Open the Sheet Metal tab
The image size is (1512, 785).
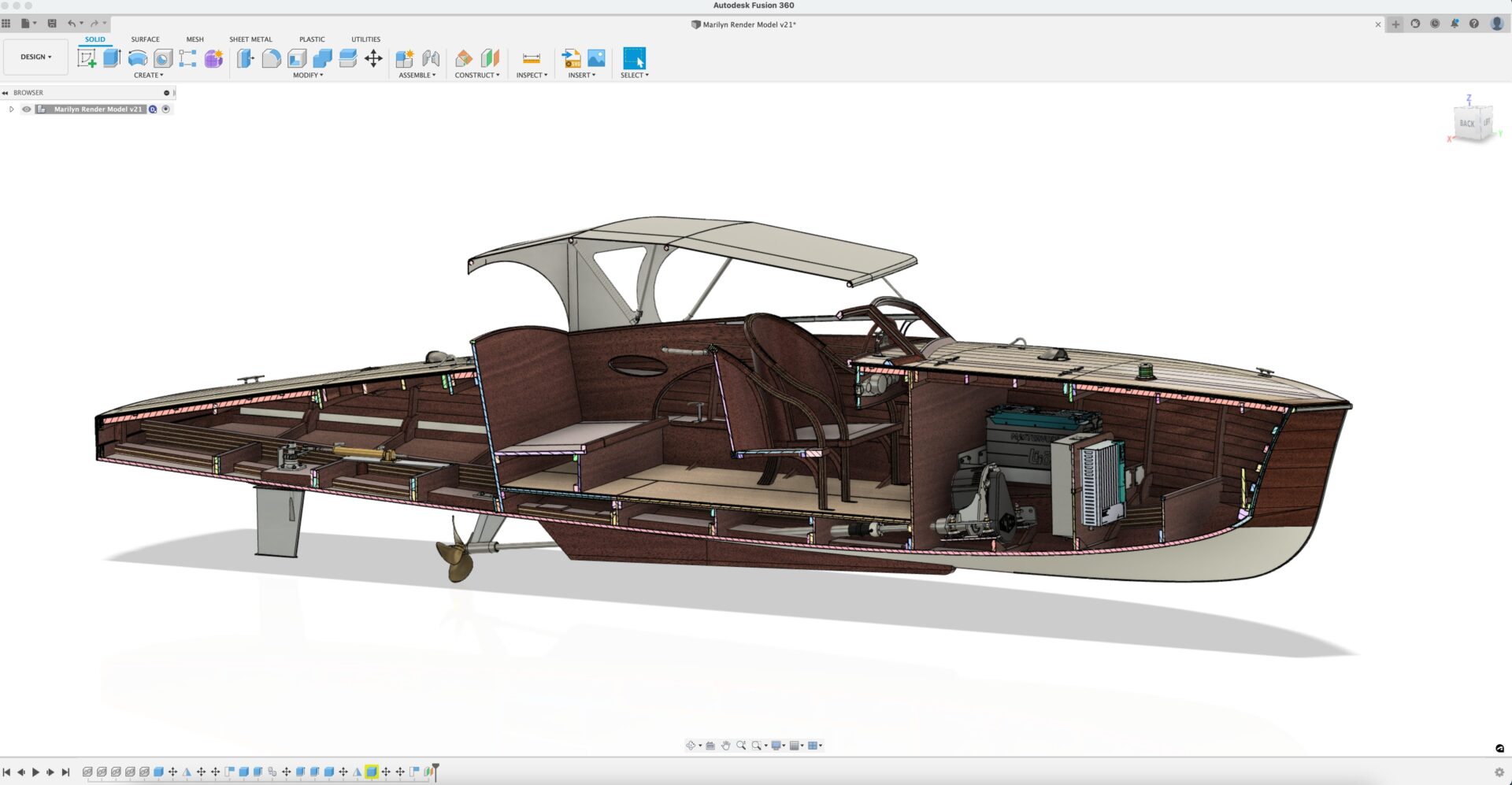point(250,39)
